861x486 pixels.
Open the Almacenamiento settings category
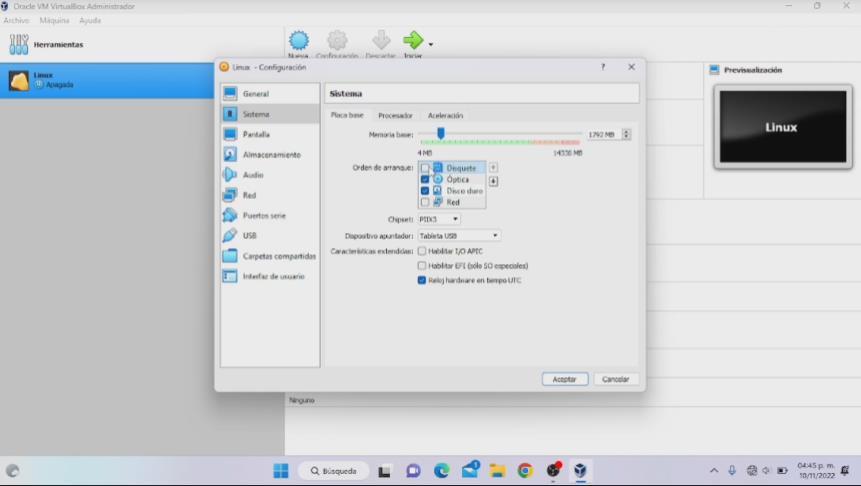point(270,155)
